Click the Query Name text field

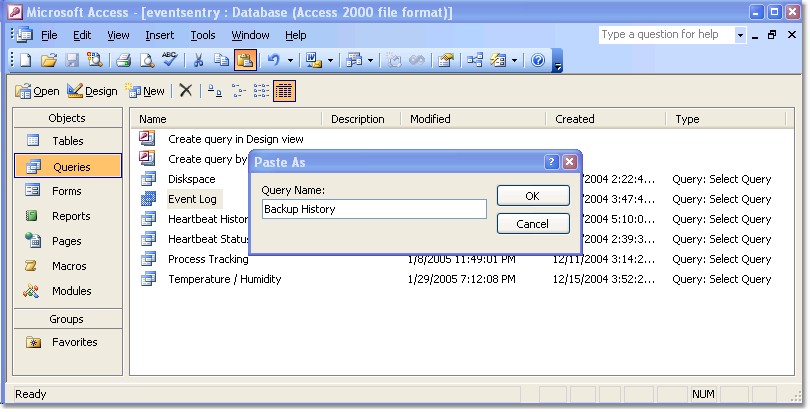click(374, 209)
